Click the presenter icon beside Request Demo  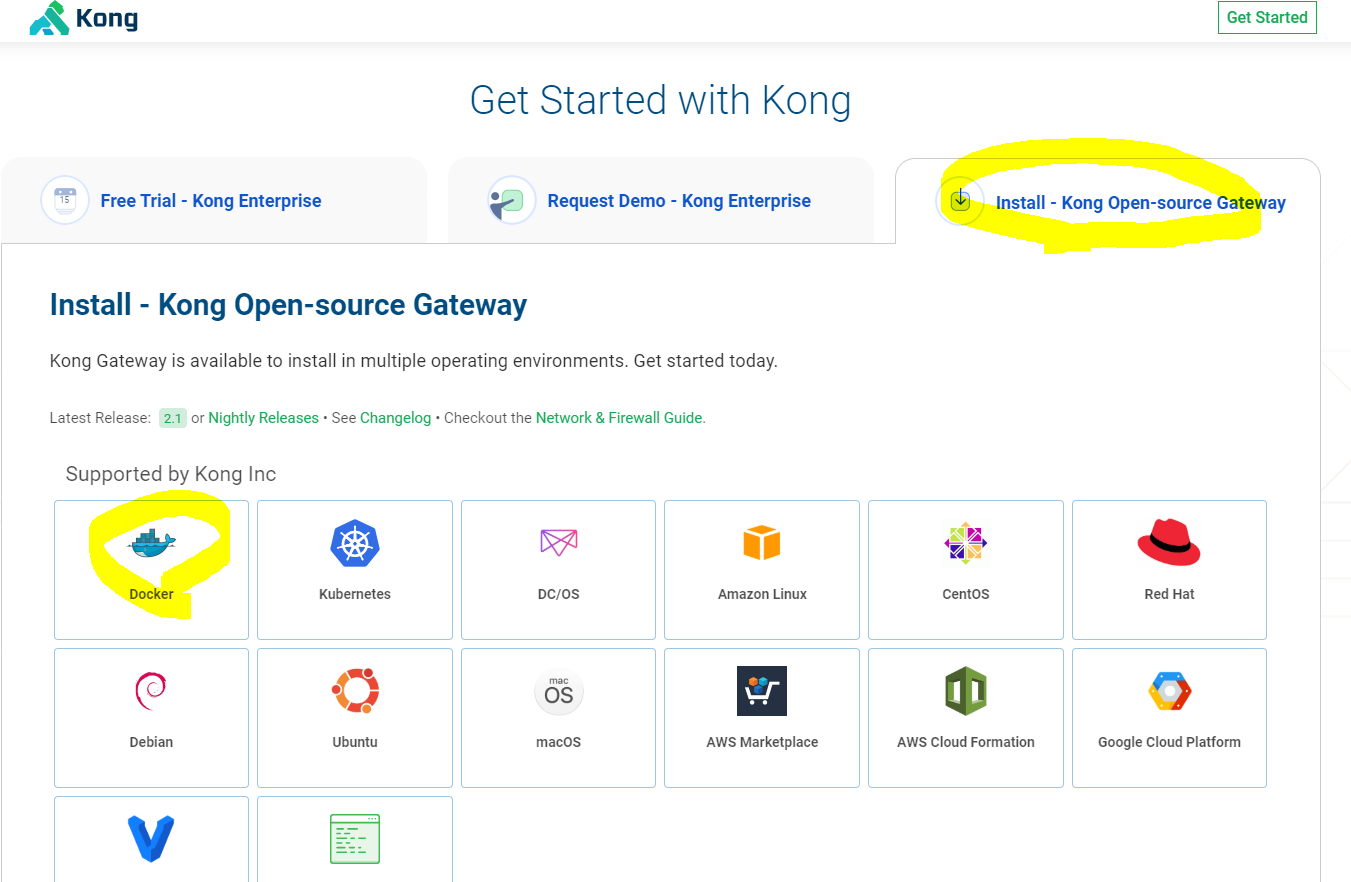(x=512, y=200)
